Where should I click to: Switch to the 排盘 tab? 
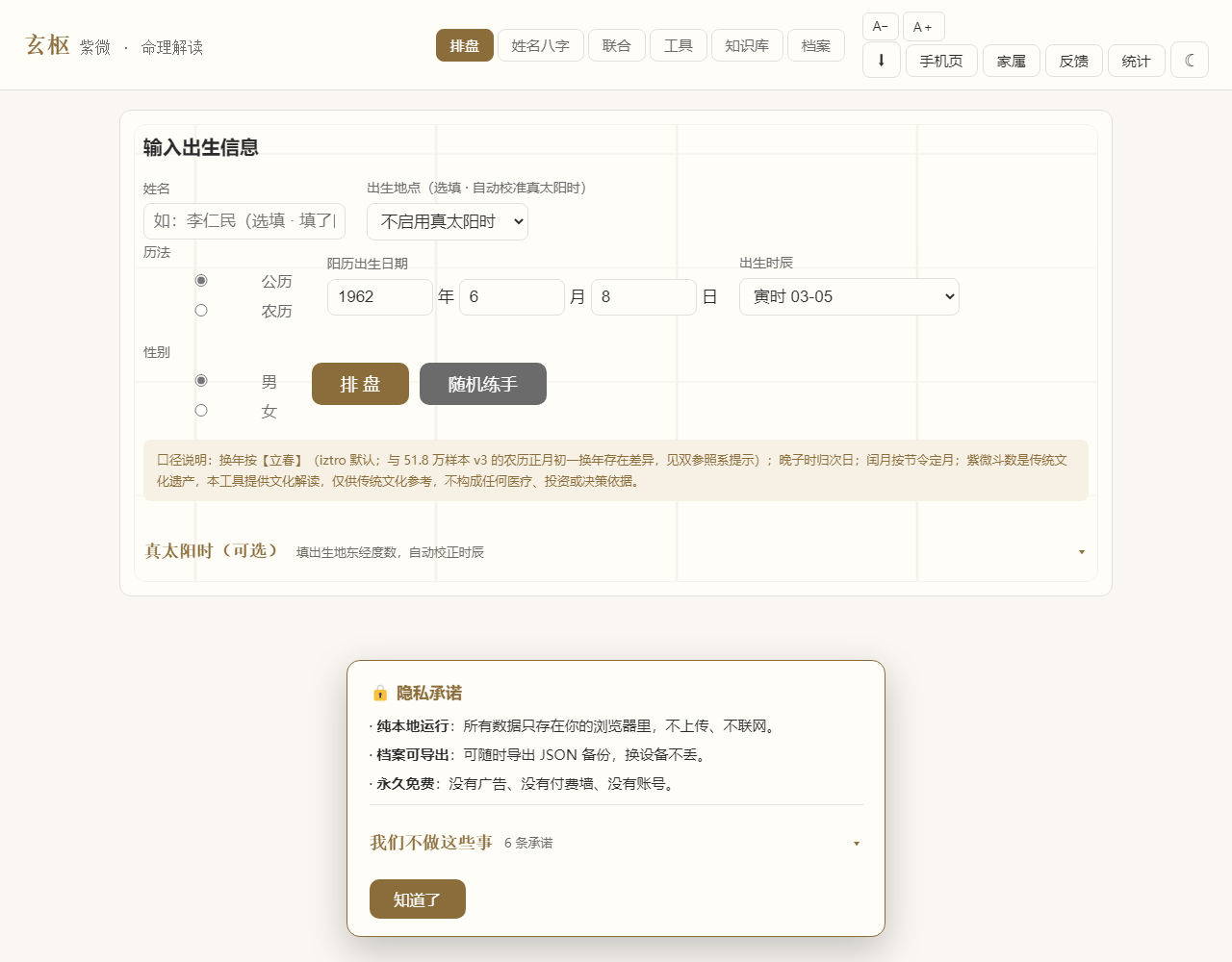pyautogui.click(x=465, y=45)
